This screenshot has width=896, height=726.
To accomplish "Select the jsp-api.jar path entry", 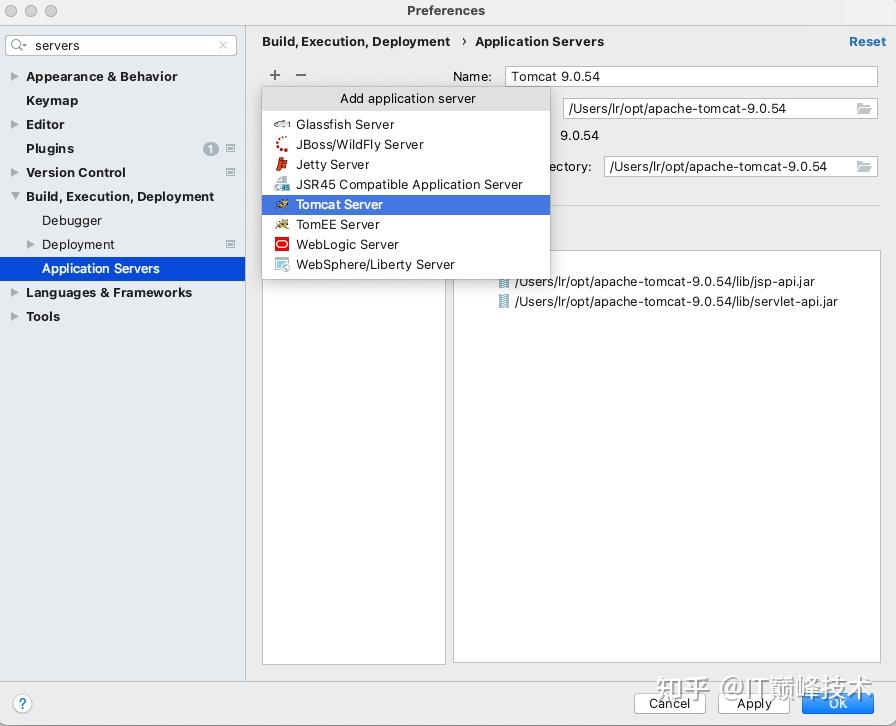I will point(665,282).
